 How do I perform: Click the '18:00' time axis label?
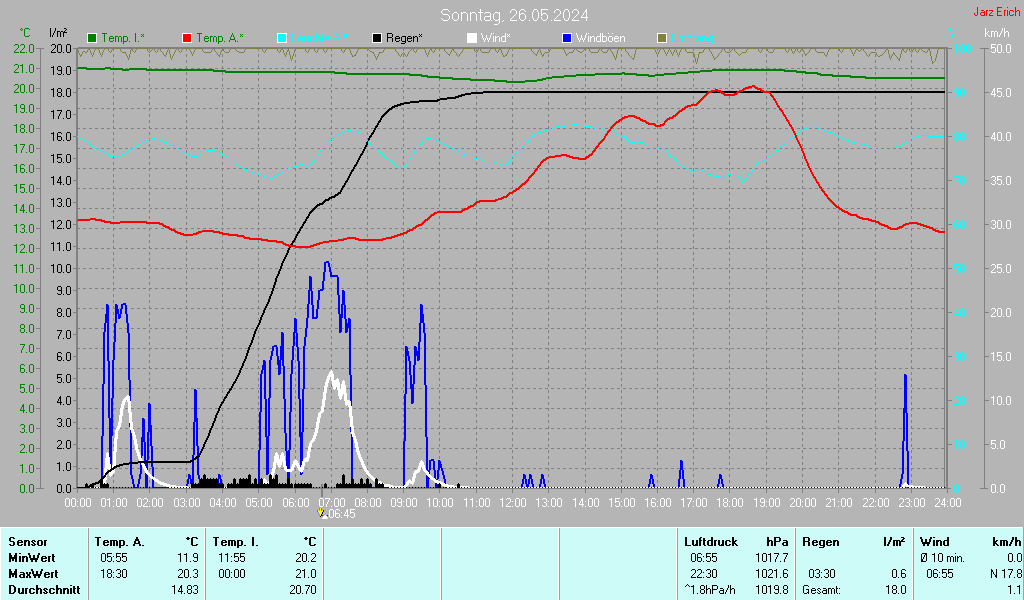tap(730, 503)
